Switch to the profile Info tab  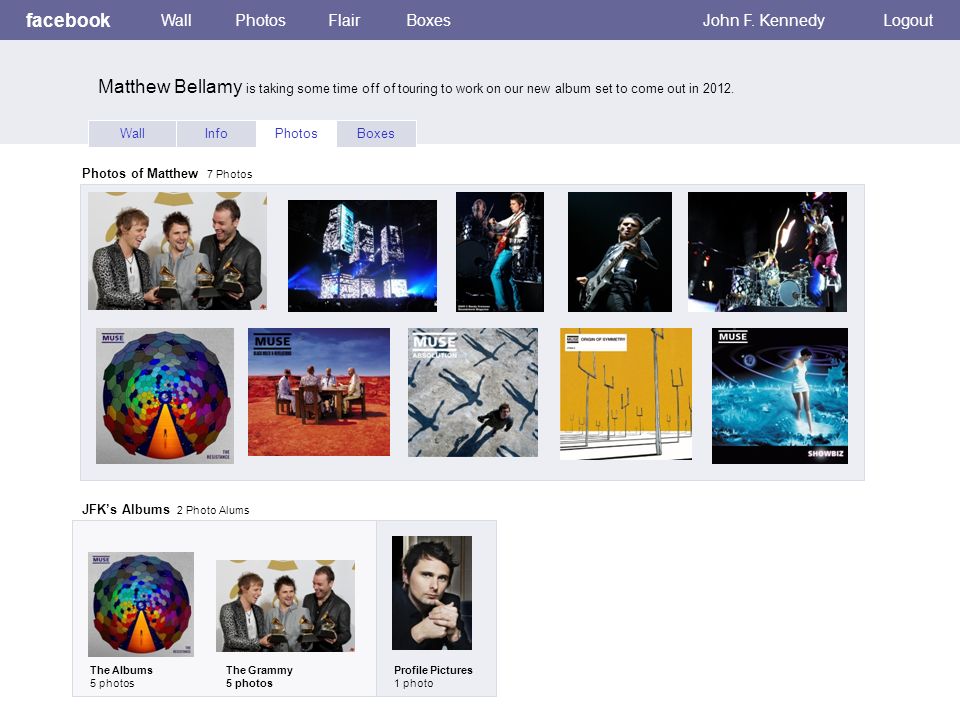[216, 133]
